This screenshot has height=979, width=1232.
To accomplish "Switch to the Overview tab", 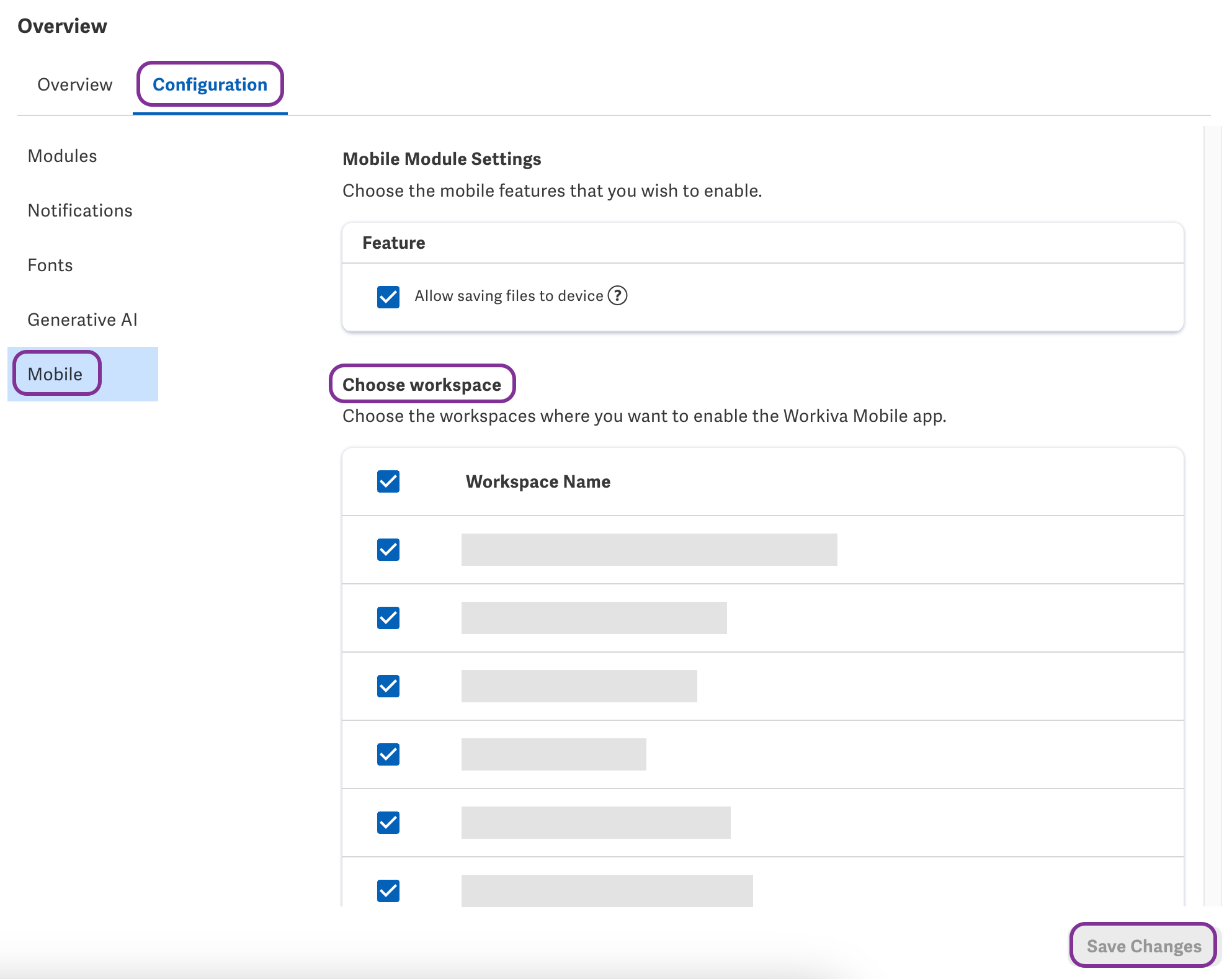I will pyautogui.click(x=74, y=84).
